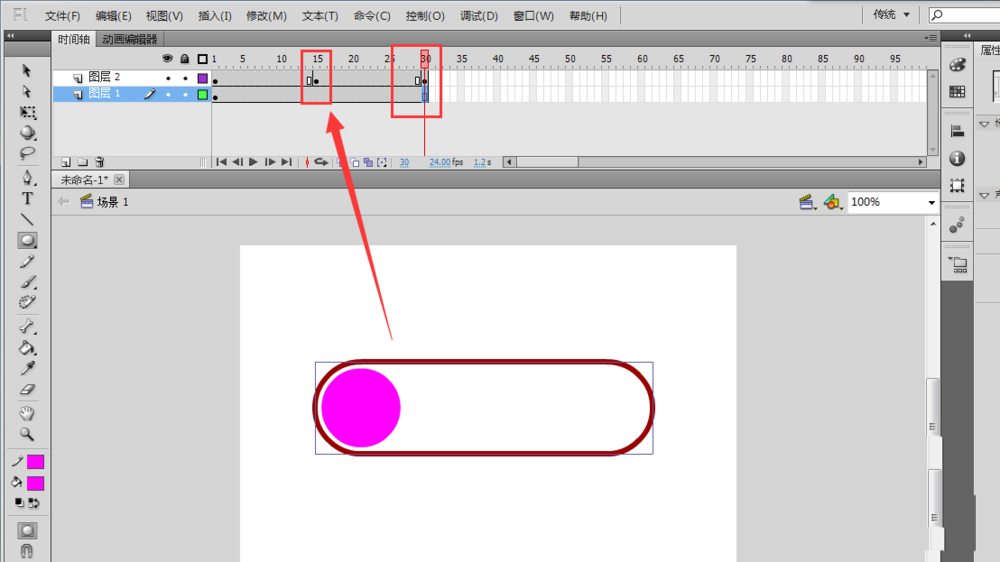
Task: Open the Info panel icon
Action: coord(957,158)
